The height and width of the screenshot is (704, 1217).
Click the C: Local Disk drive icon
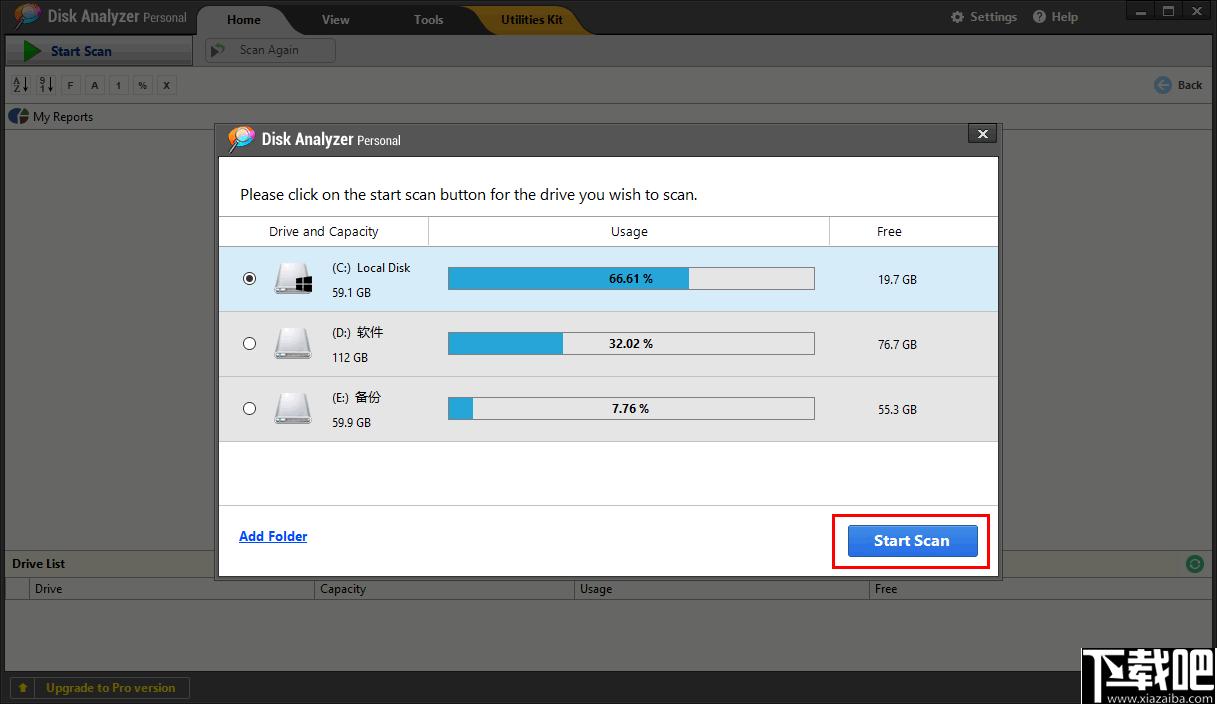pyautogui.click(x=293, y=278)
